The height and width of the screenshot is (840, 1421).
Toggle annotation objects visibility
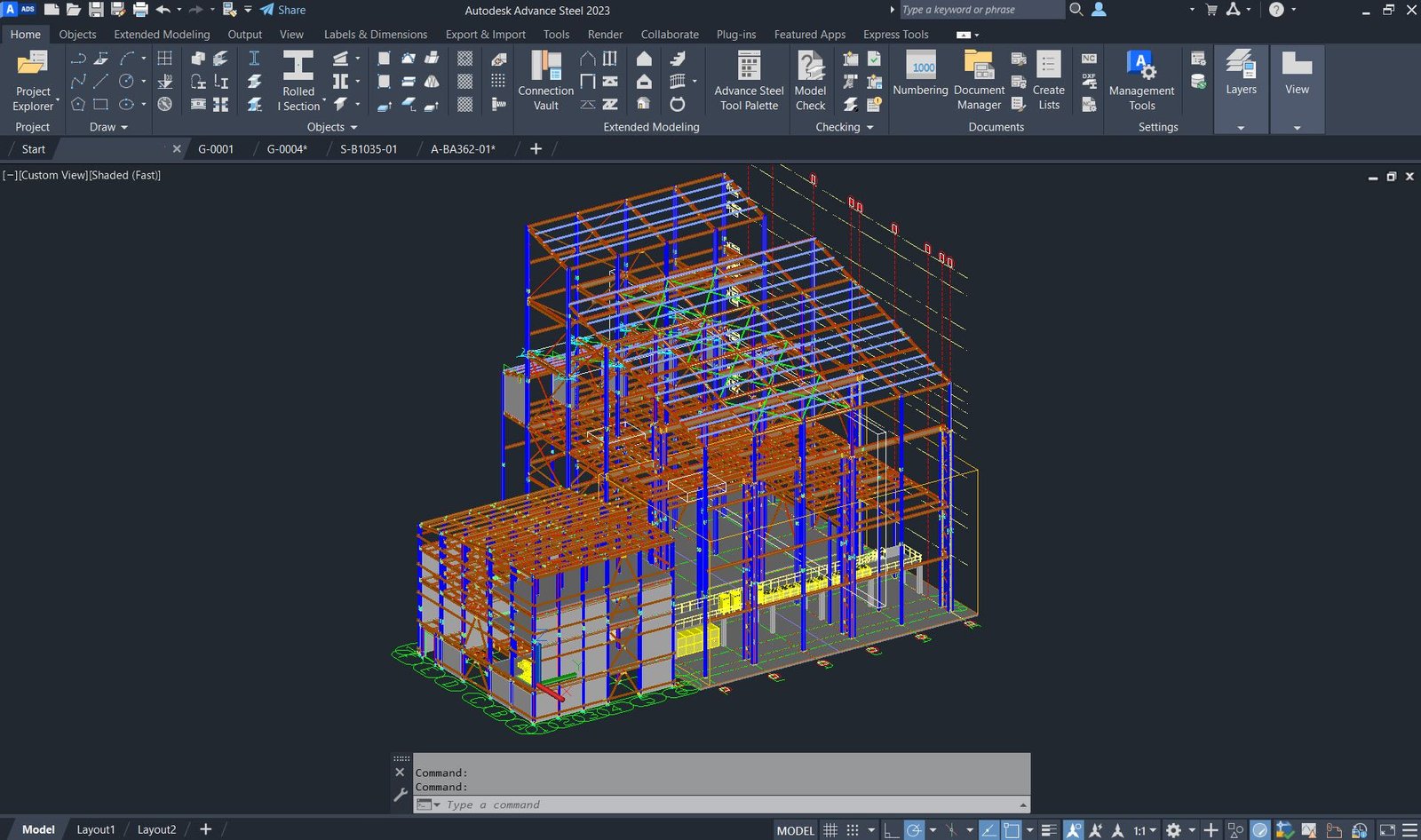tap(1074, 830)
